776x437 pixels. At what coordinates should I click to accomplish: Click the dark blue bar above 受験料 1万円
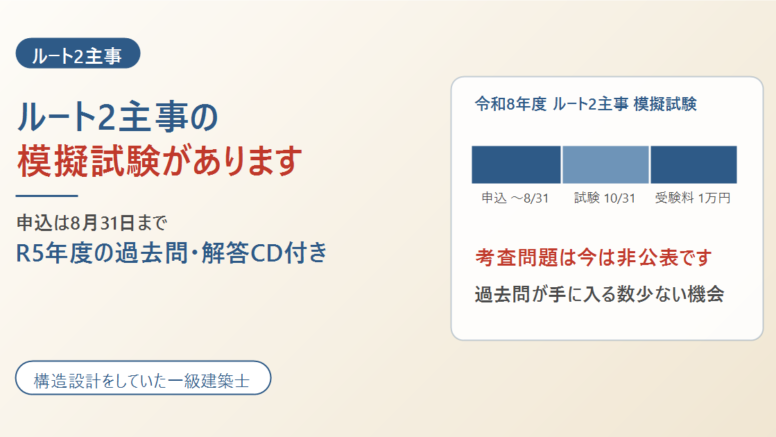click(693, 165)
